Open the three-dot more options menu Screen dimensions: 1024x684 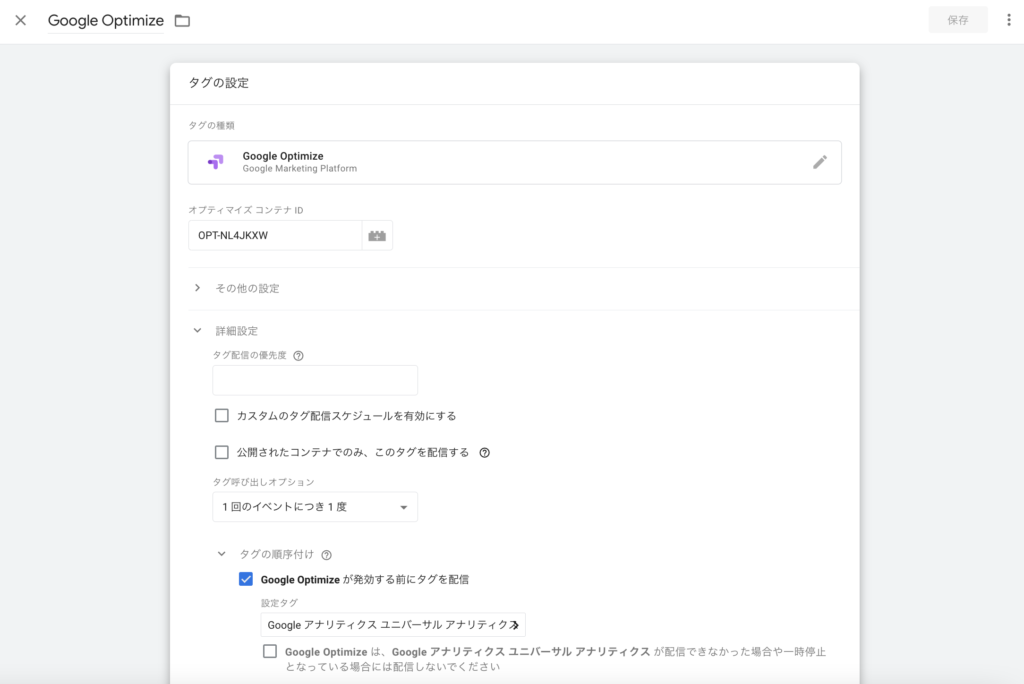click(1008, 20)
